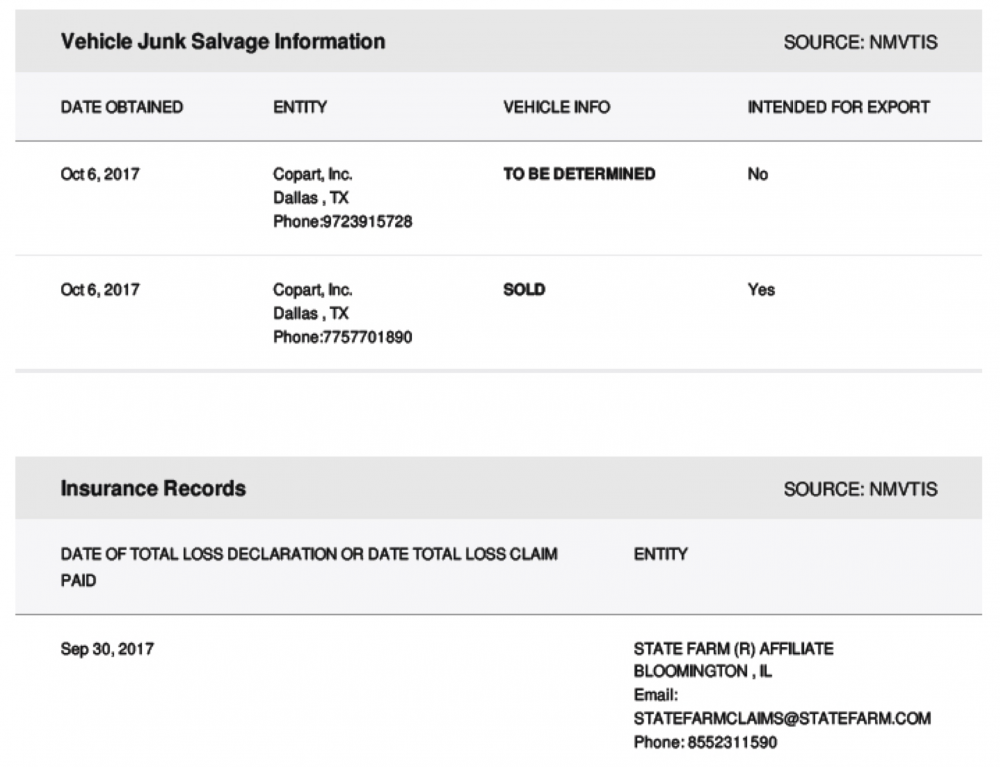Click the Vehicle Junk Salvage Information heading
The width and height of the screenshot is (1000, 767).
[x=223, y=42]
